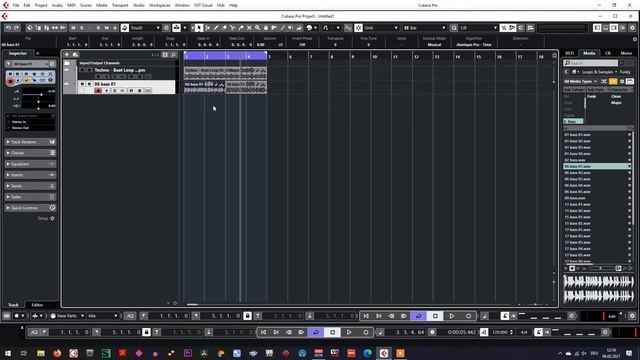Expand Track Versions inspector section
Screen dimensions: 640x360
click(x=30, y=142)
